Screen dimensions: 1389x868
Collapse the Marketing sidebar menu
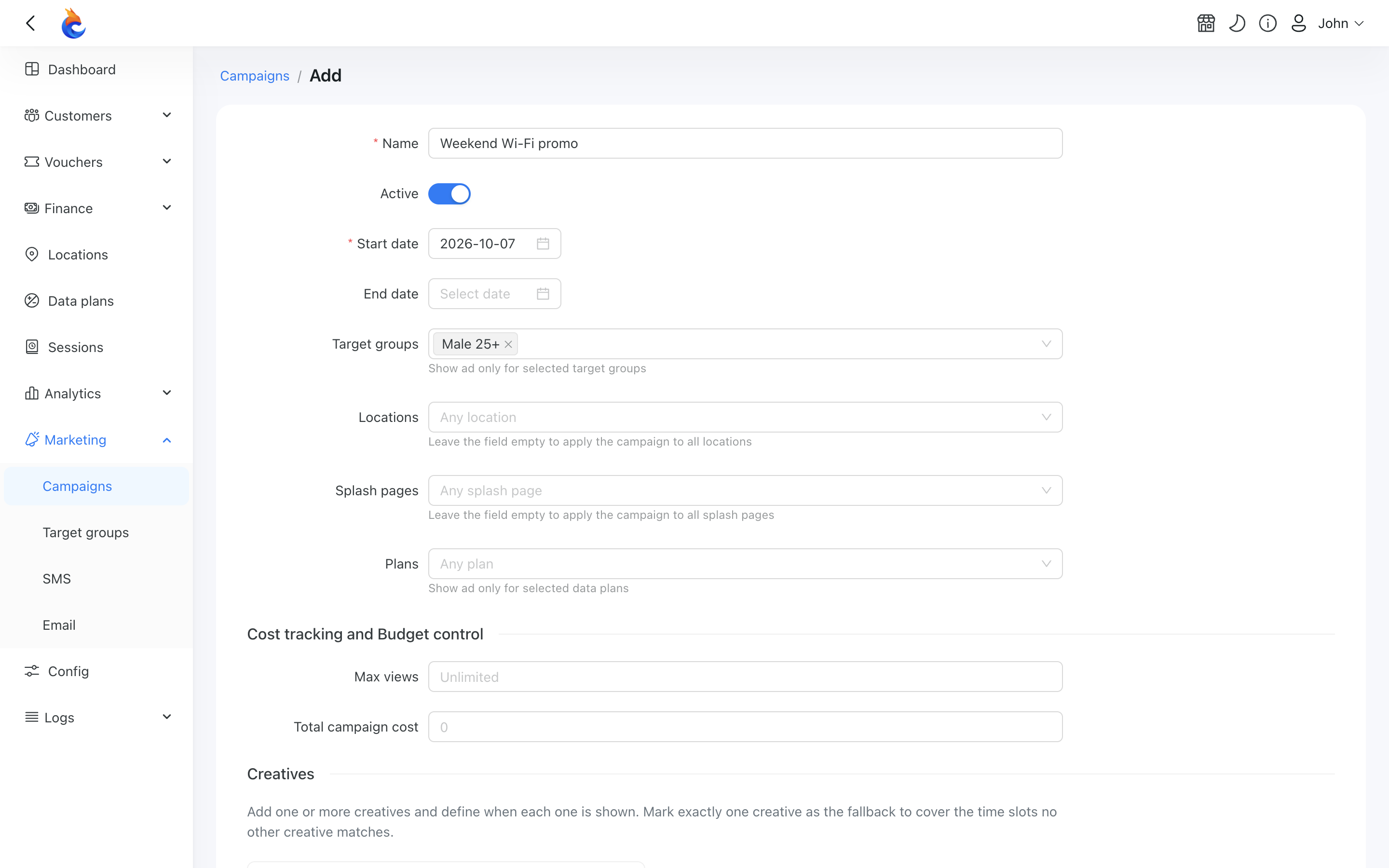coord(96,440)
